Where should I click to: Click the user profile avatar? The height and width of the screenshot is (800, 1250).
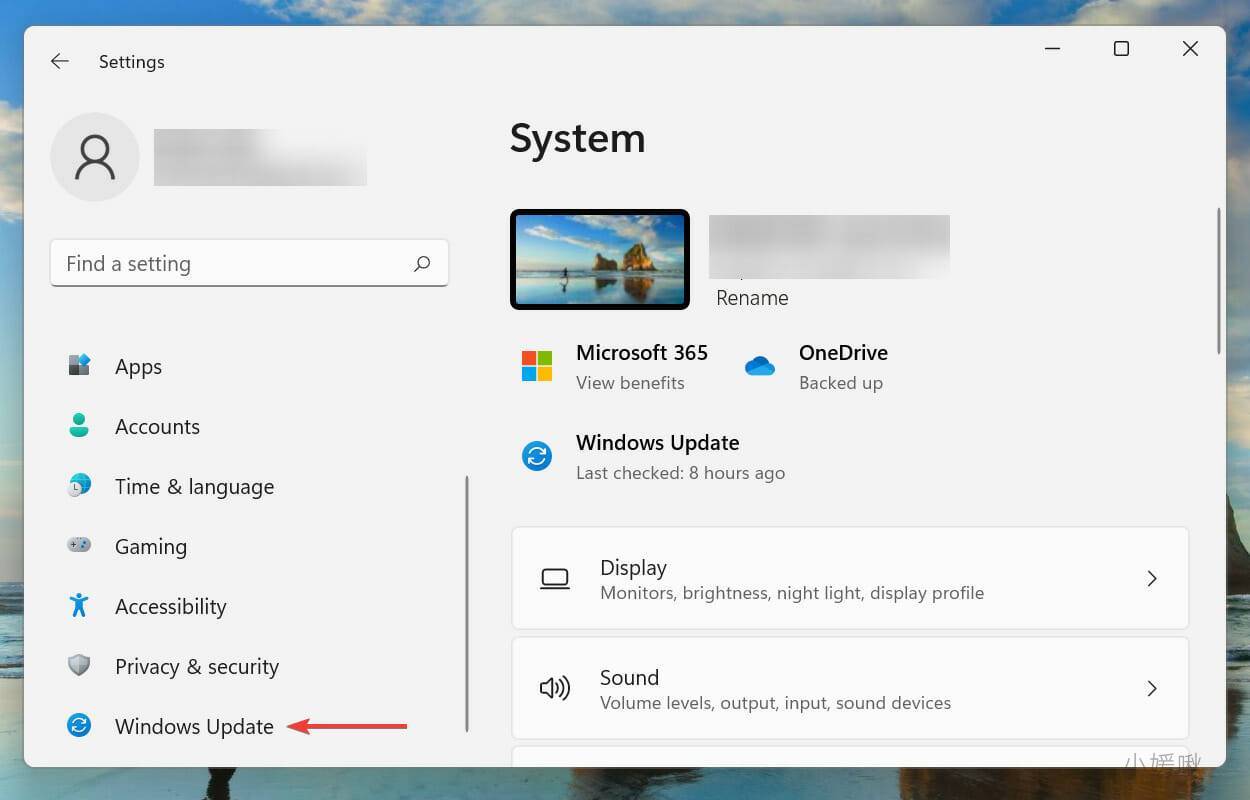pos(95,157)
